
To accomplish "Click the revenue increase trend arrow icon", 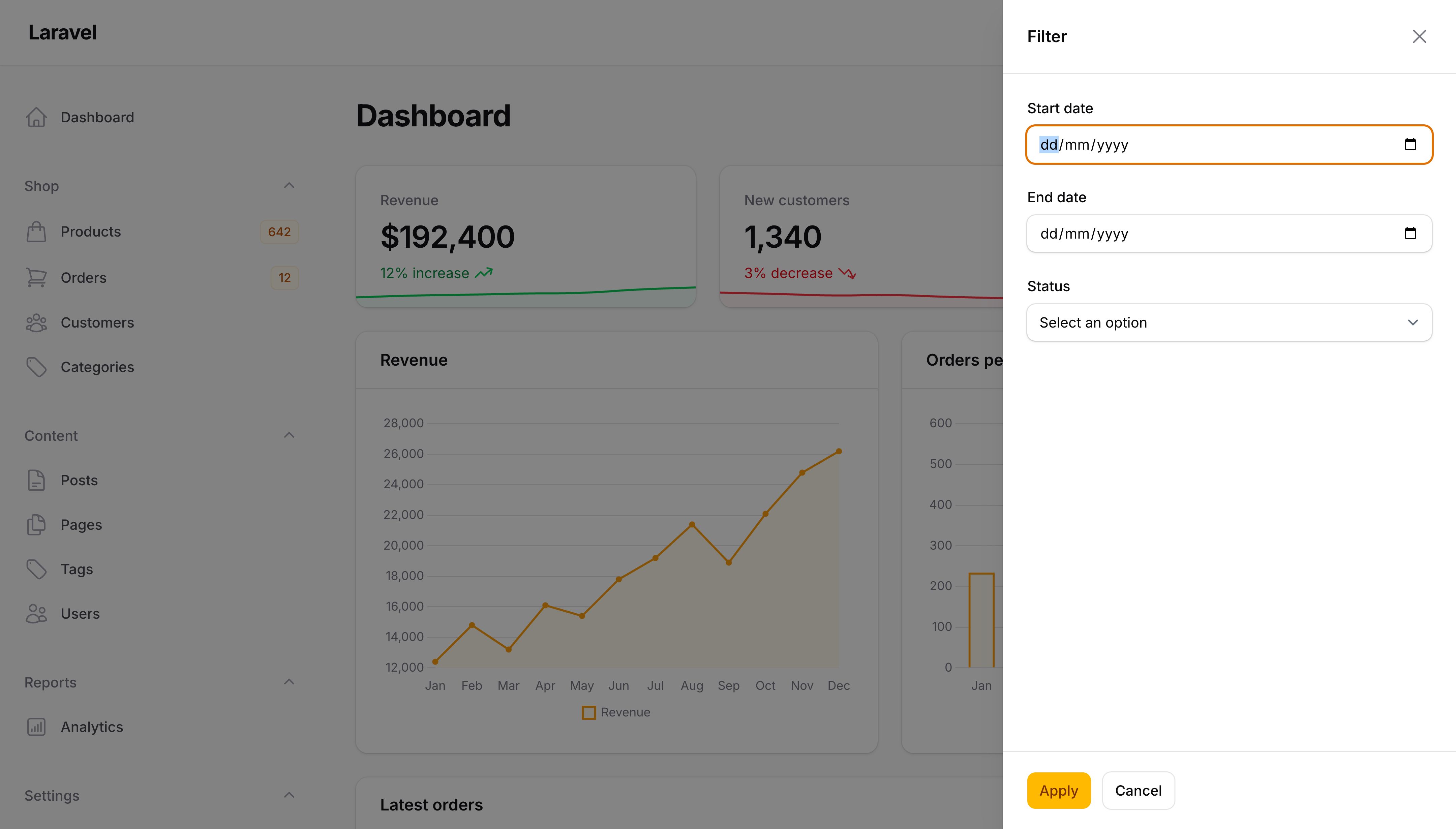I will point(484,273).
